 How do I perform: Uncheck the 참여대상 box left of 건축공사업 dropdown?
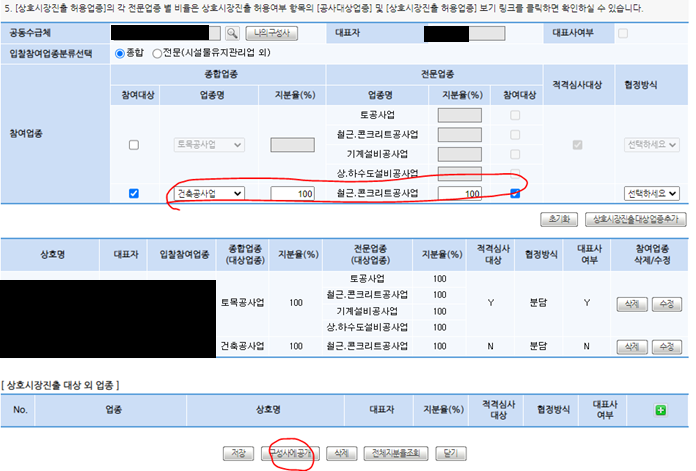pyautogui.click(x=134, y=194)
